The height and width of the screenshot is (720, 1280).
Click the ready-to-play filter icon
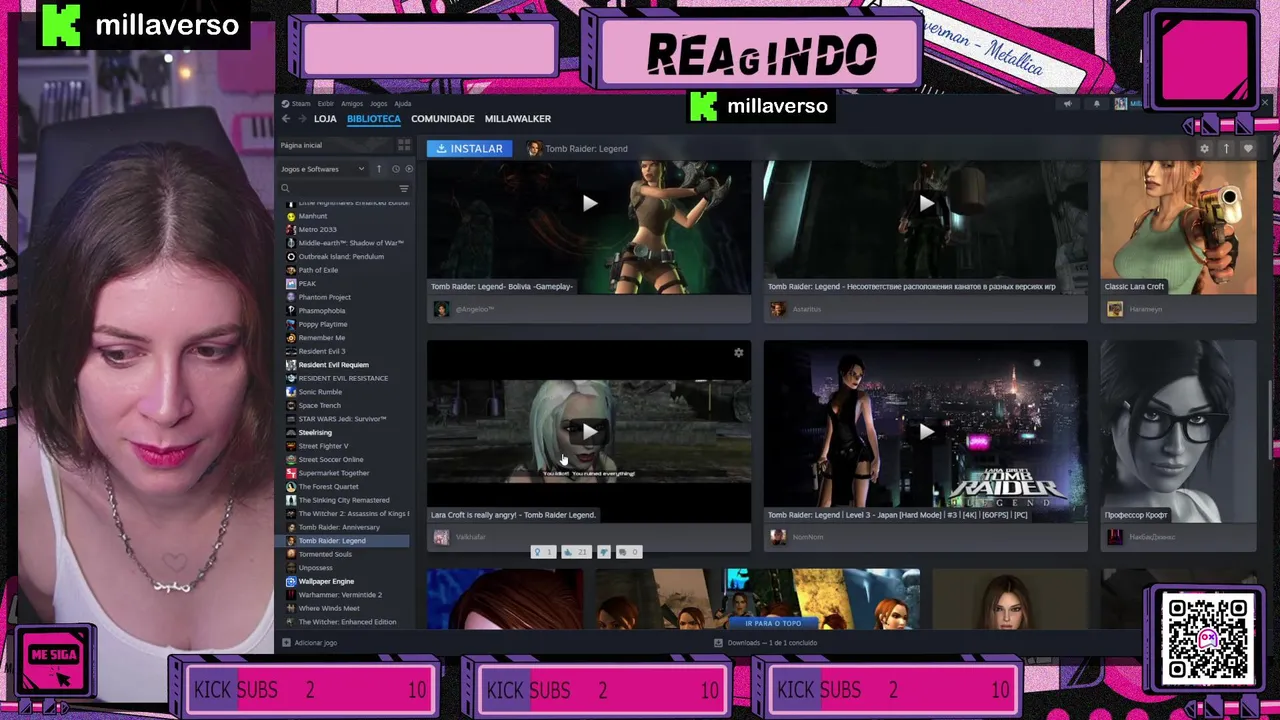coord(408,169)
